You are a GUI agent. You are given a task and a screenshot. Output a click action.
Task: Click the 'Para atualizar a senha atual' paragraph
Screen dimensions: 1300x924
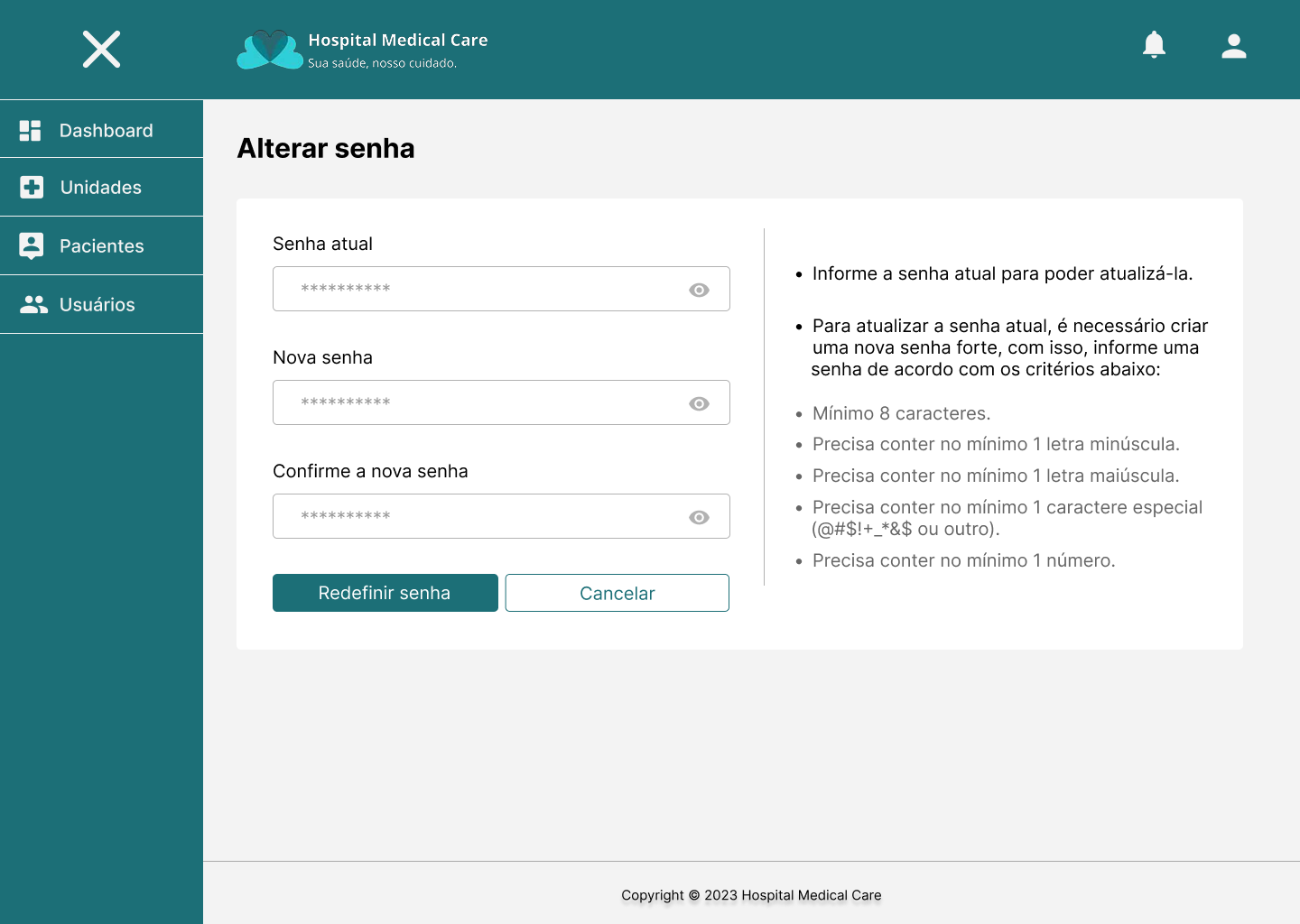1009,347
